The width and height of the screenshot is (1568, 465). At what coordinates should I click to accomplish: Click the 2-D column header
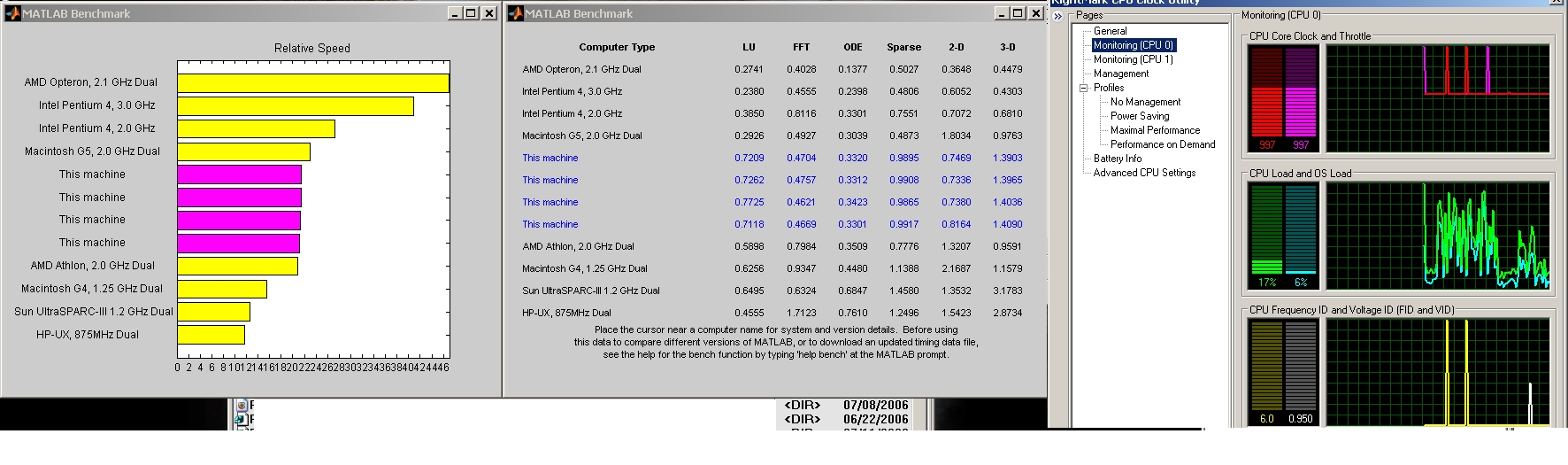(x=957, y=47)
